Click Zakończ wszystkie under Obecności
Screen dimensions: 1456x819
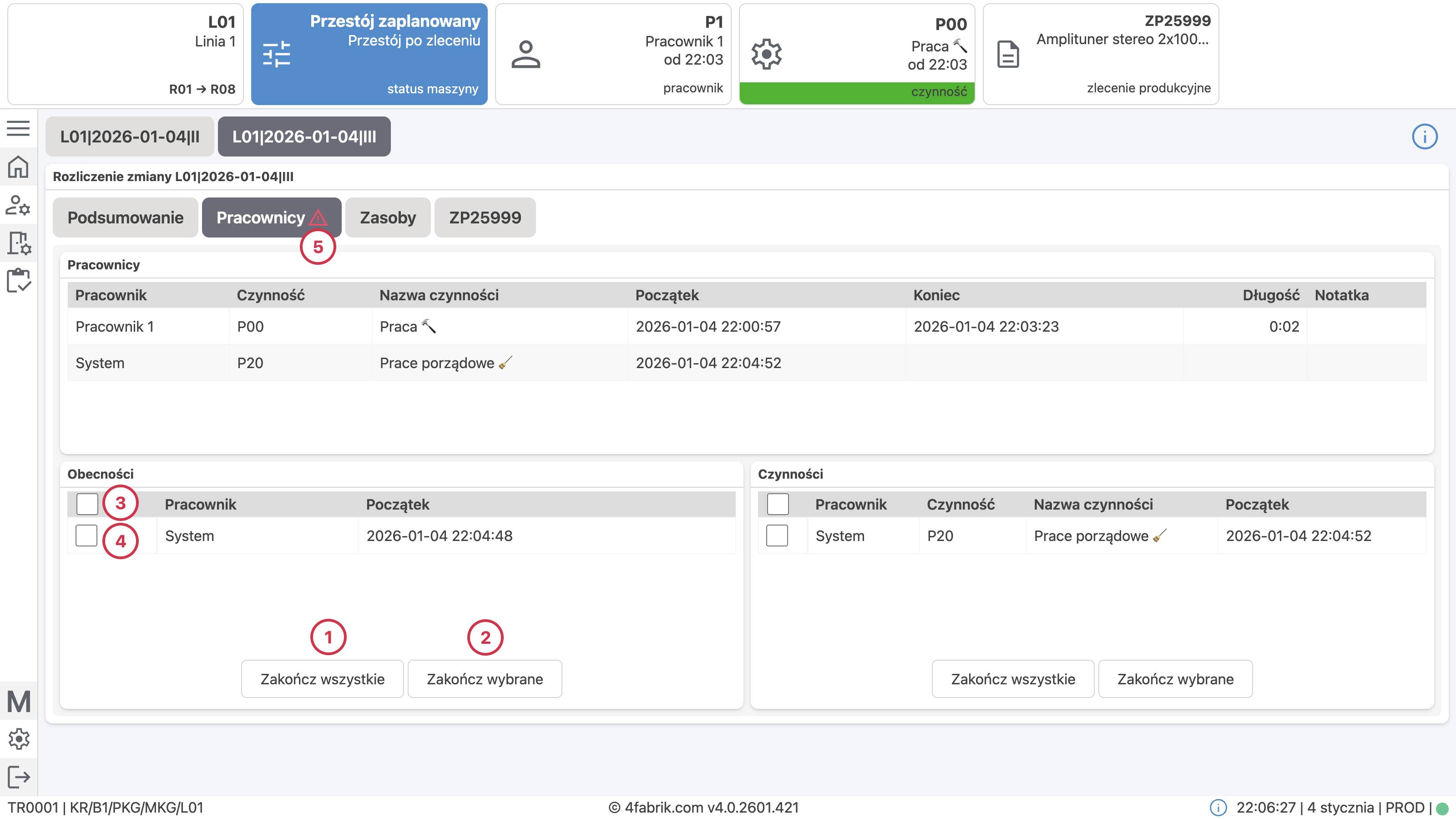tap(322, 679)
